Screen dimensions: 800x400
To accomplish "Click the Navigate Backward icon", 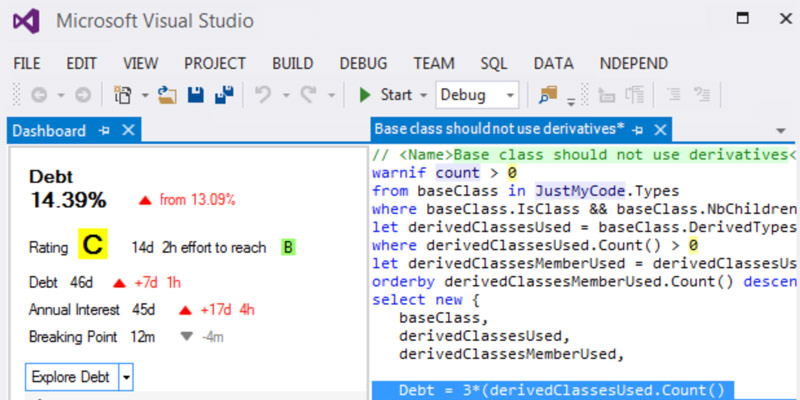I will (39, 95).
